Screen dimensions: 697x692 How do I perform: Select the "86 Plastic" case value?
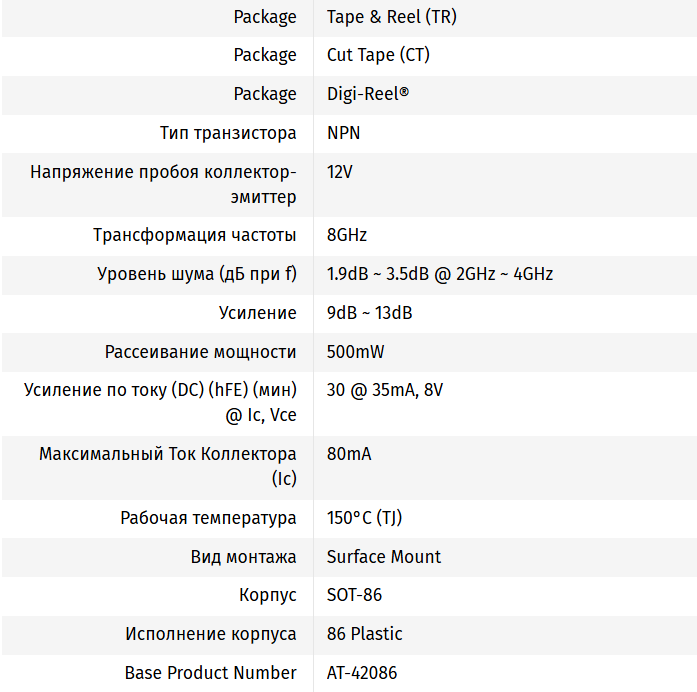click(x=365, y=634)
